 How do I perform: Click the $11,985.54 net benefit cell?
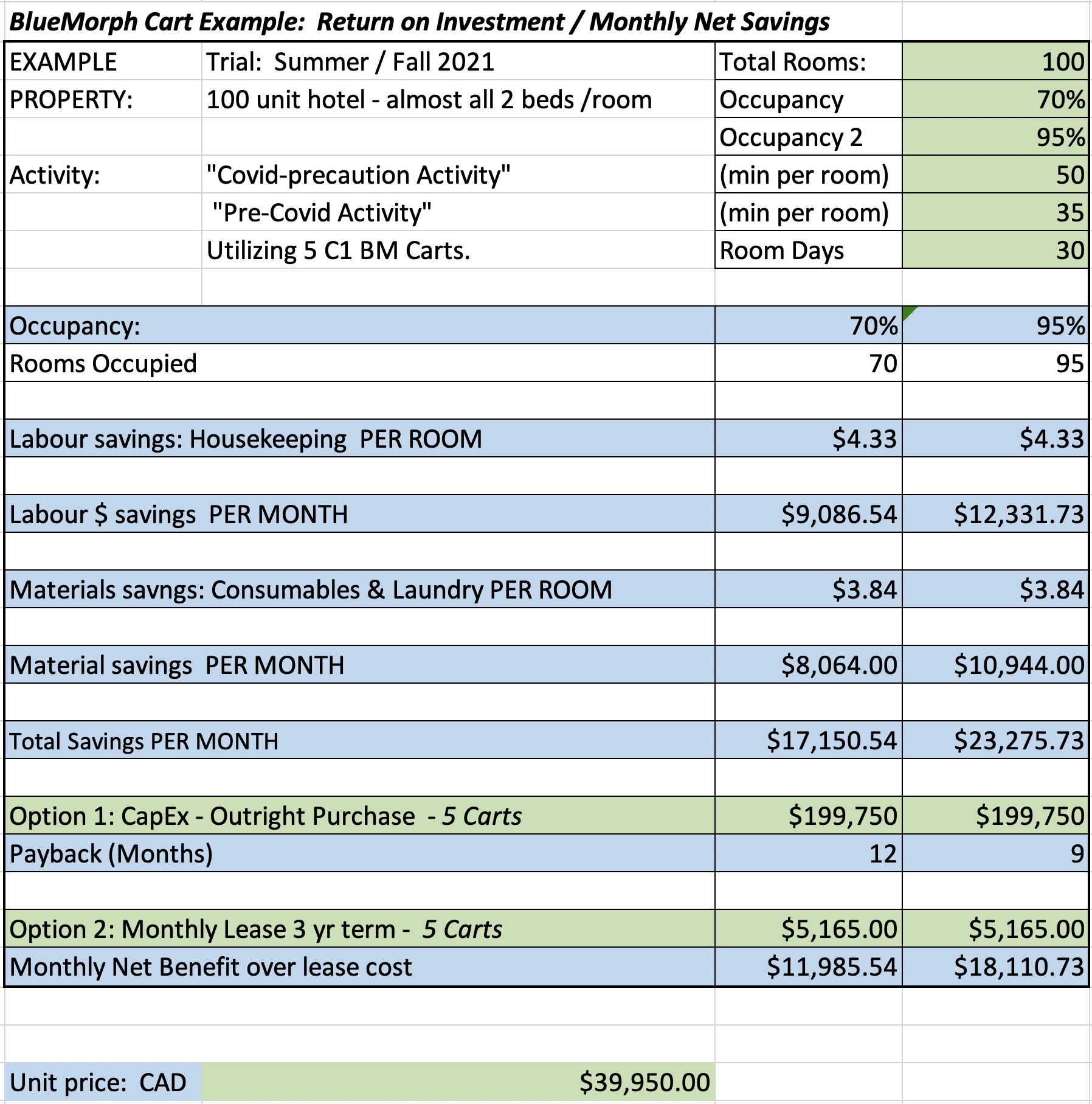pyautogui.click(x=808, y=967)
